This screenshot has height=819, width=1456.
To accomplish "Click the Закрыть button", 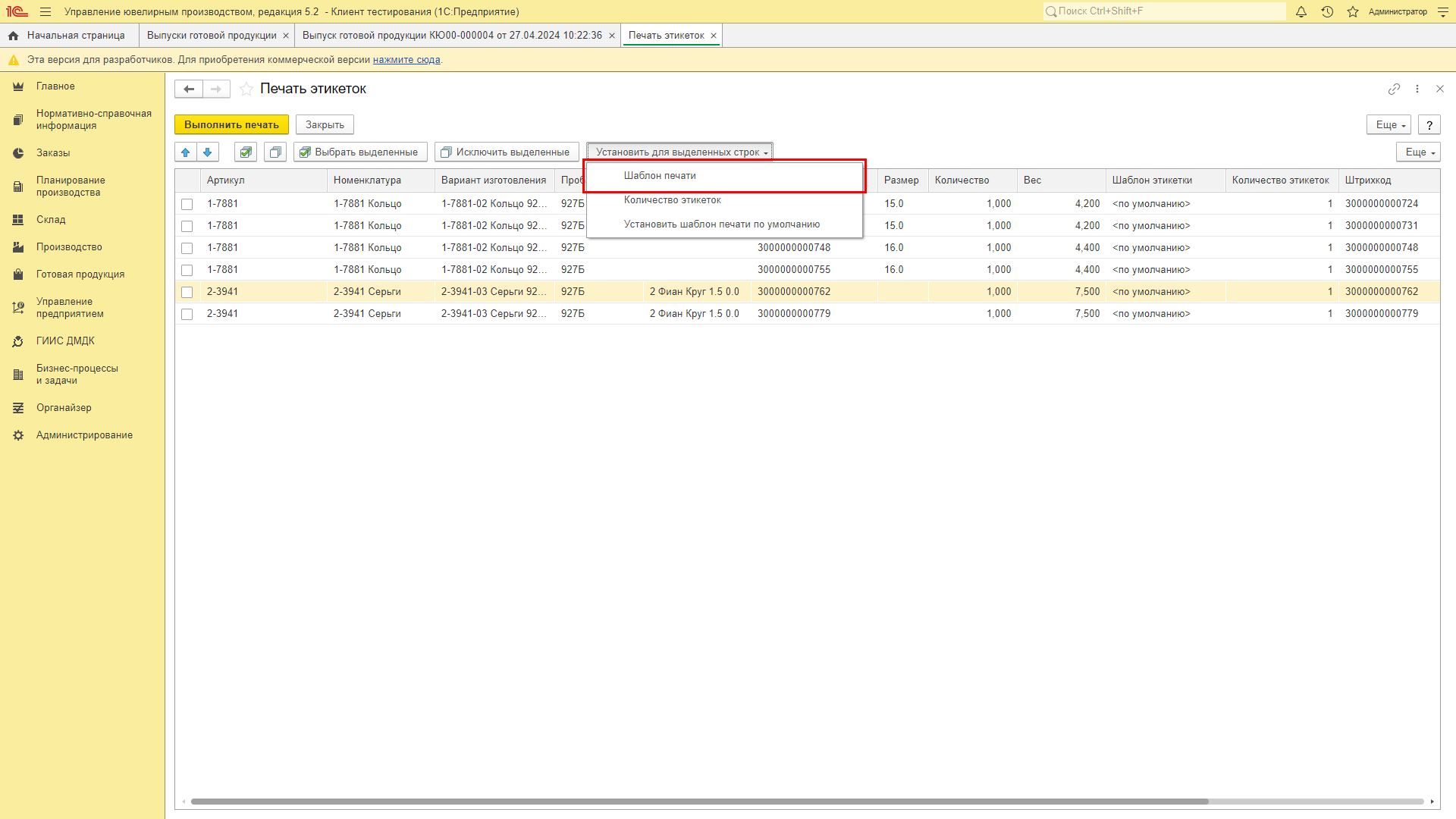I will [325, 125].
